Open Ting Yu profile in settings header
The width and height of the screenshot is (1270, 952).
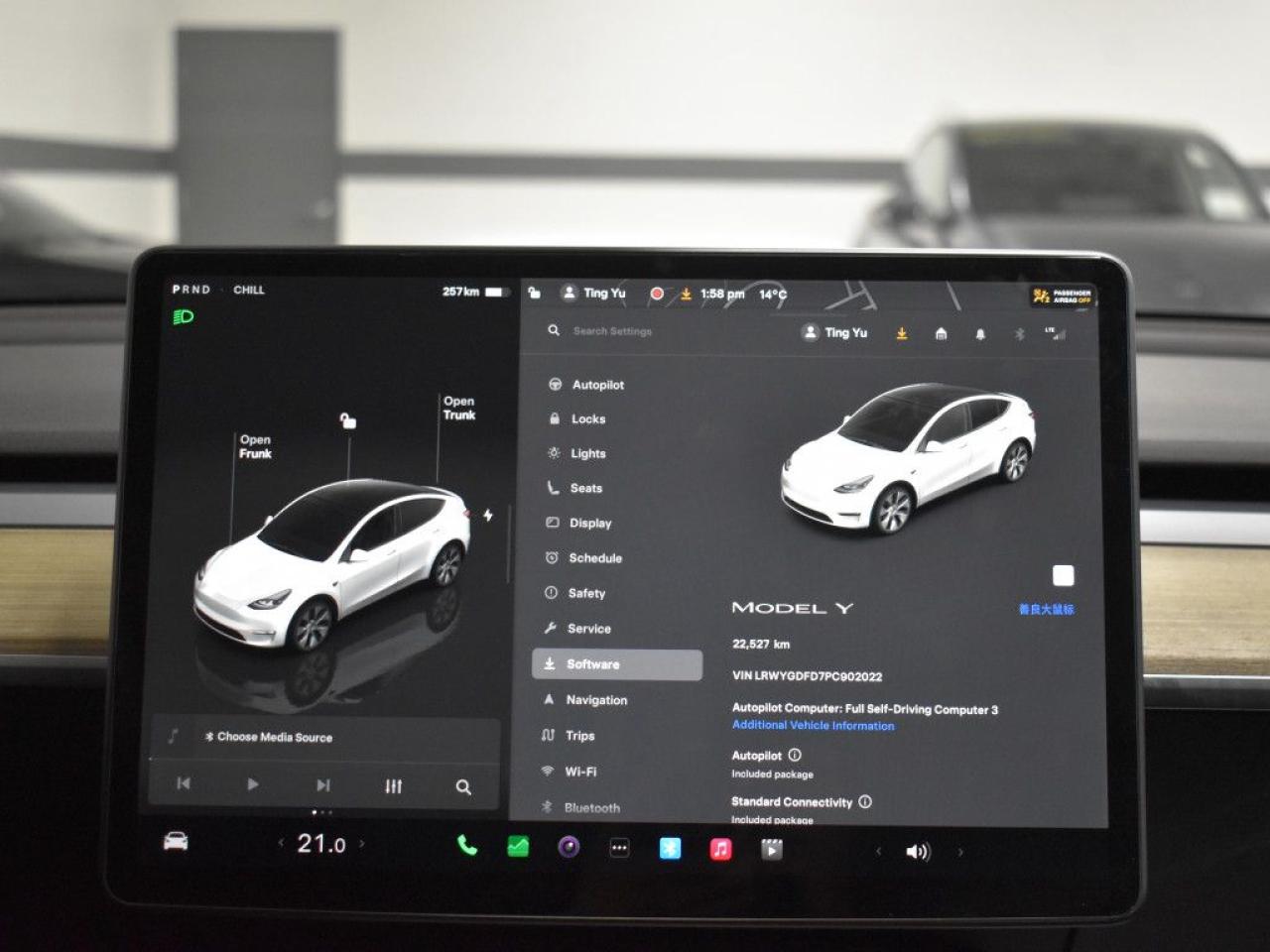(x=834, y=332)
